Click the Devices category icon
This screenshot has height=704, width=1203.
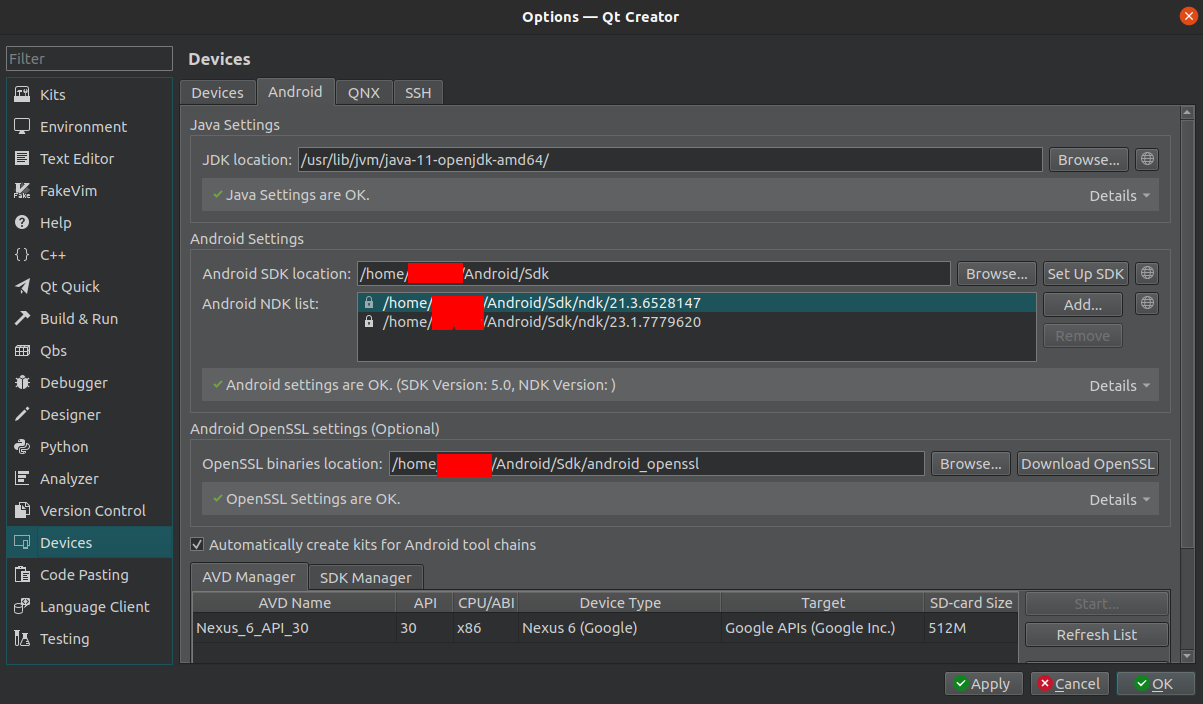(22, 543)
